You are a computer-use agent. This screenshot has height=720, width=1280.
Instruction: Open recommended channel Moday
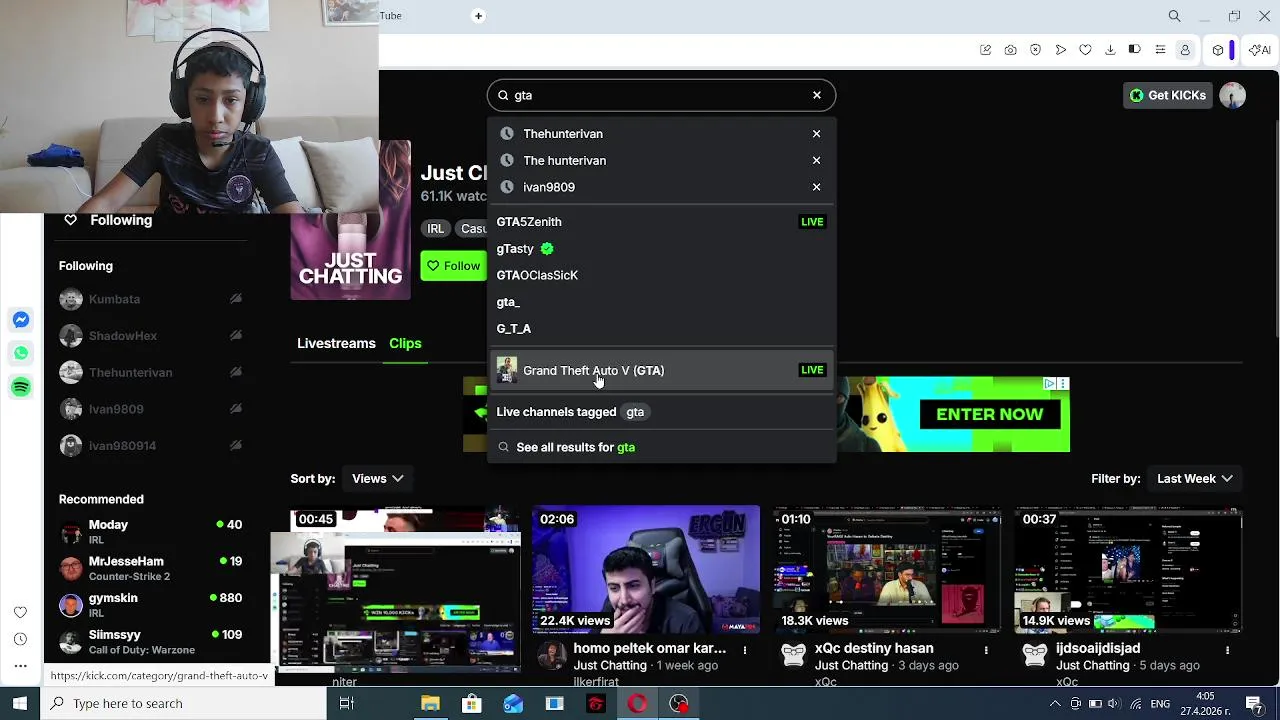point(150,531)
